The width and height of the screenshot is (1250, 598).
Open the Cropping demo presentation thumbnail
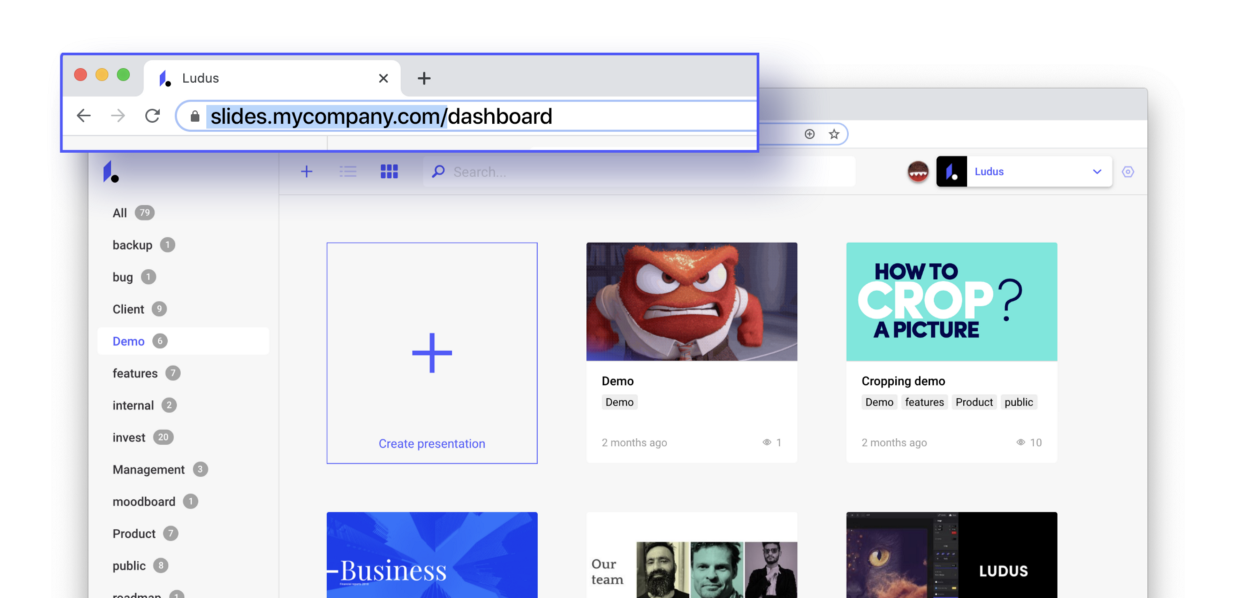click(951, 301)
